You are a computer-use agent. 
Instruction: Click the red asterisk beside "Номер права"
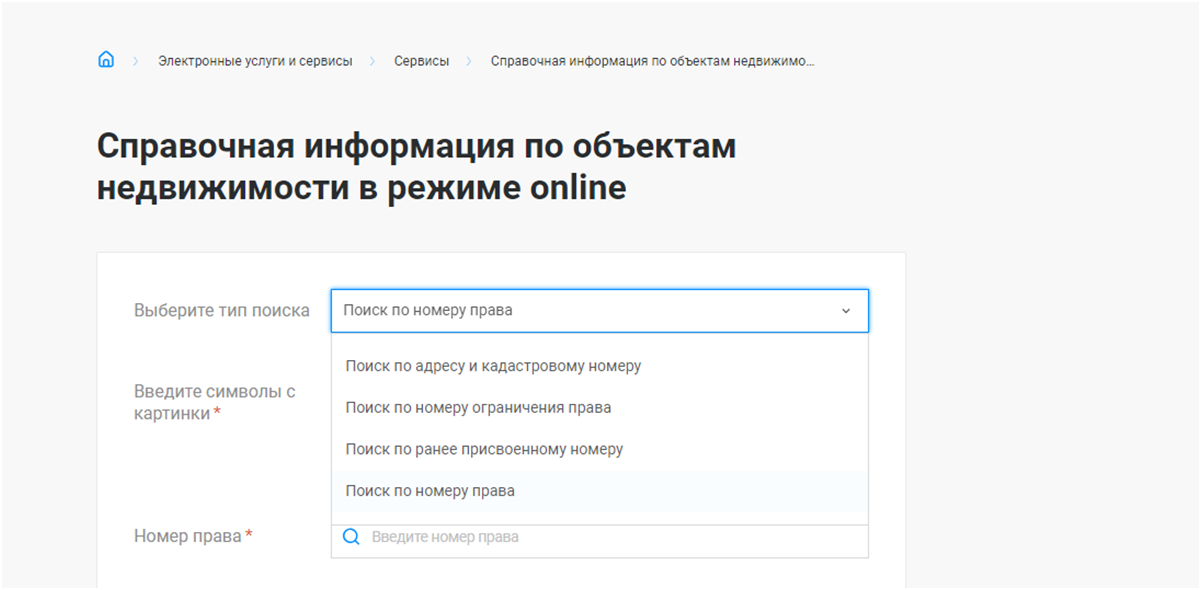249,536
